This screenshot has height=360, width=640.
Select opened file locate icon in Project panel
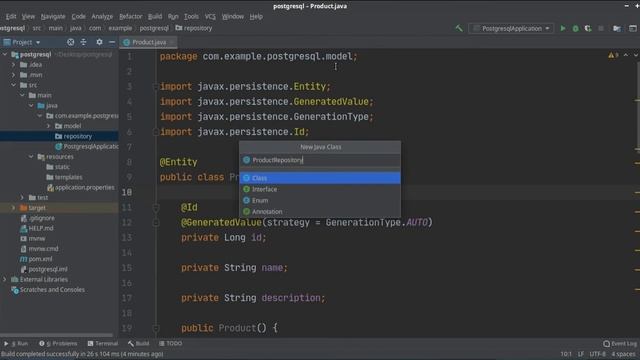[71, 42]
